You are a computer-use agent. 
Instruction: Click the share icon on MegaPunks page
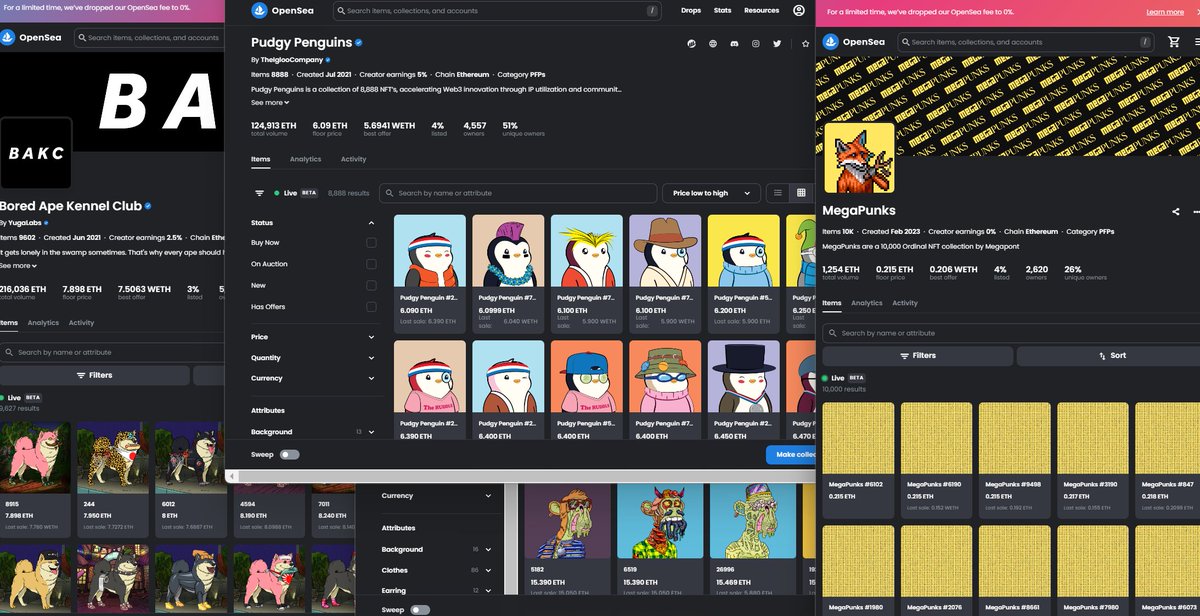click(x=1176, y=211)
